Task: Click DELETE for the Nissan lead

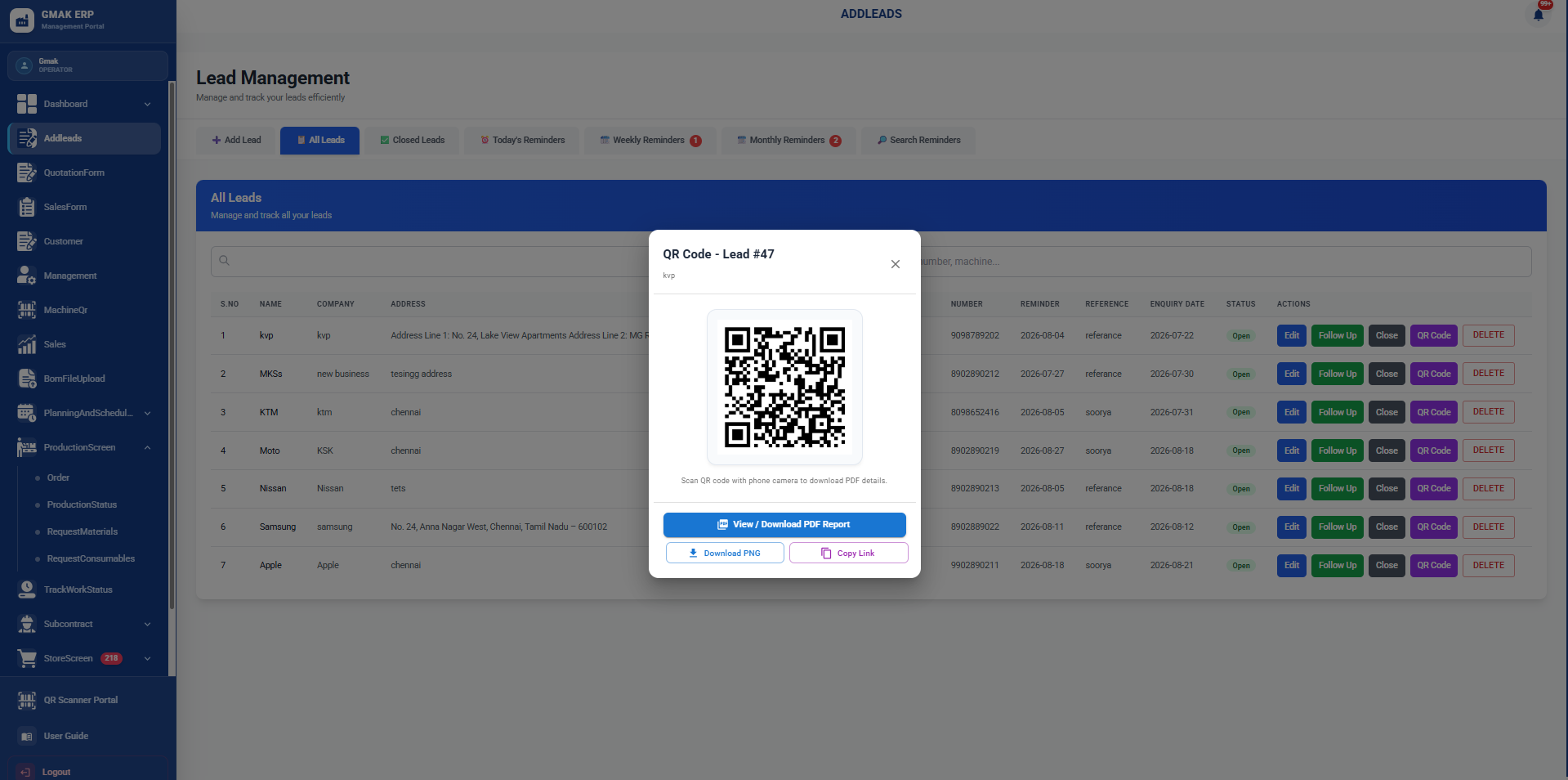Action: coord(1489,489)
